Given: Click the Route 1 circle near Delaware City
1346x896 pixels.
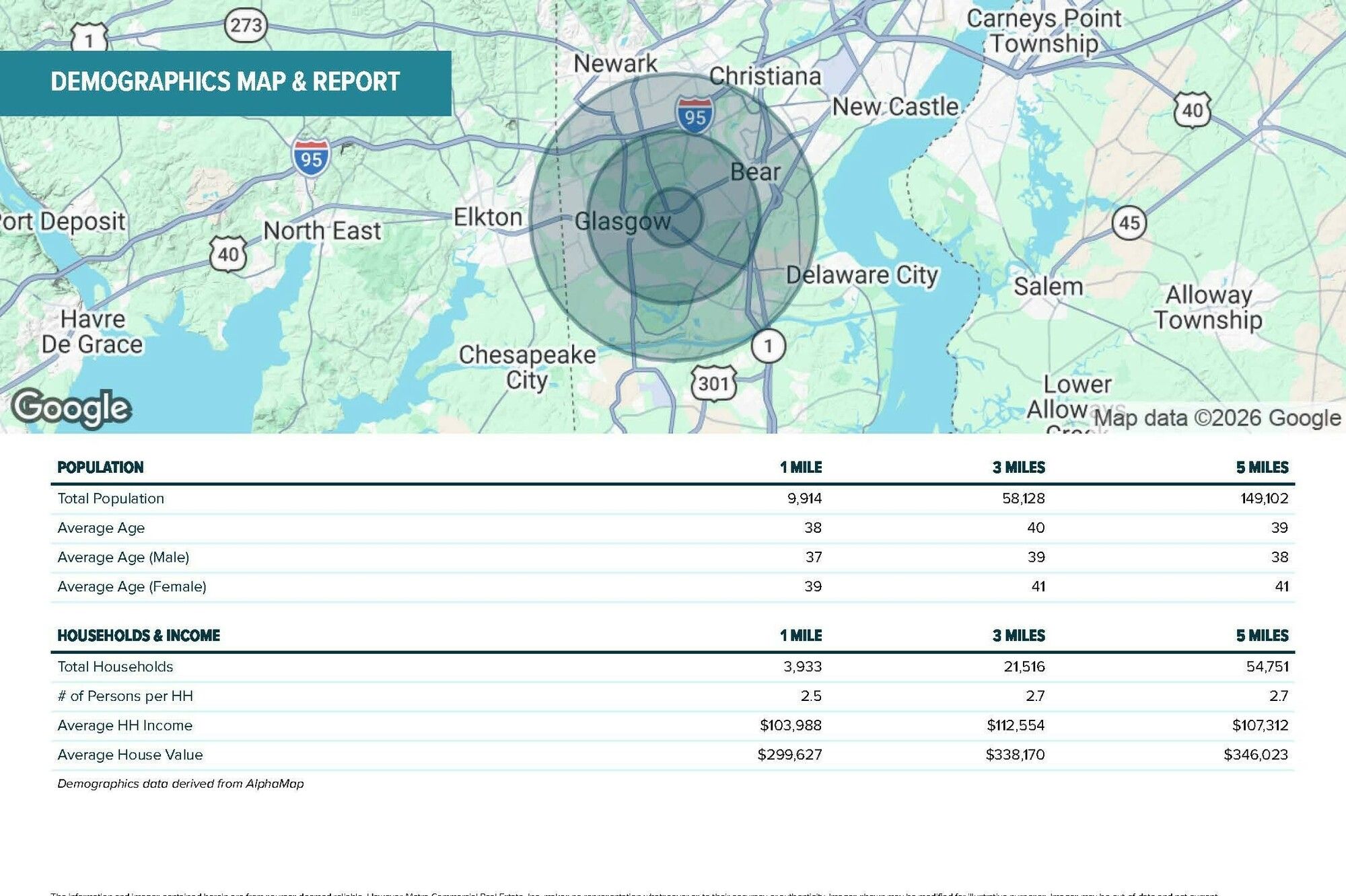Looking at the screenshot, I should point(768,346).
